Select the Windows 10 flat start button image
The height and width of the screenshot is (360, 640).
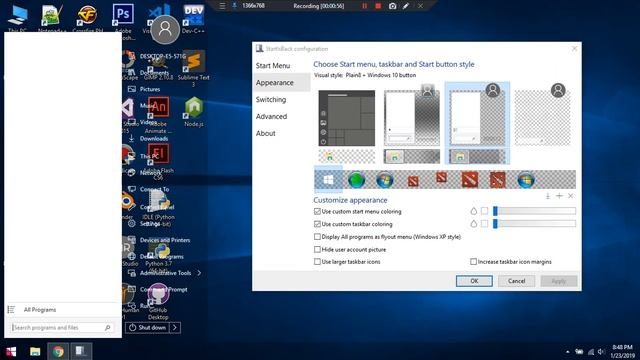click(328, 180)
